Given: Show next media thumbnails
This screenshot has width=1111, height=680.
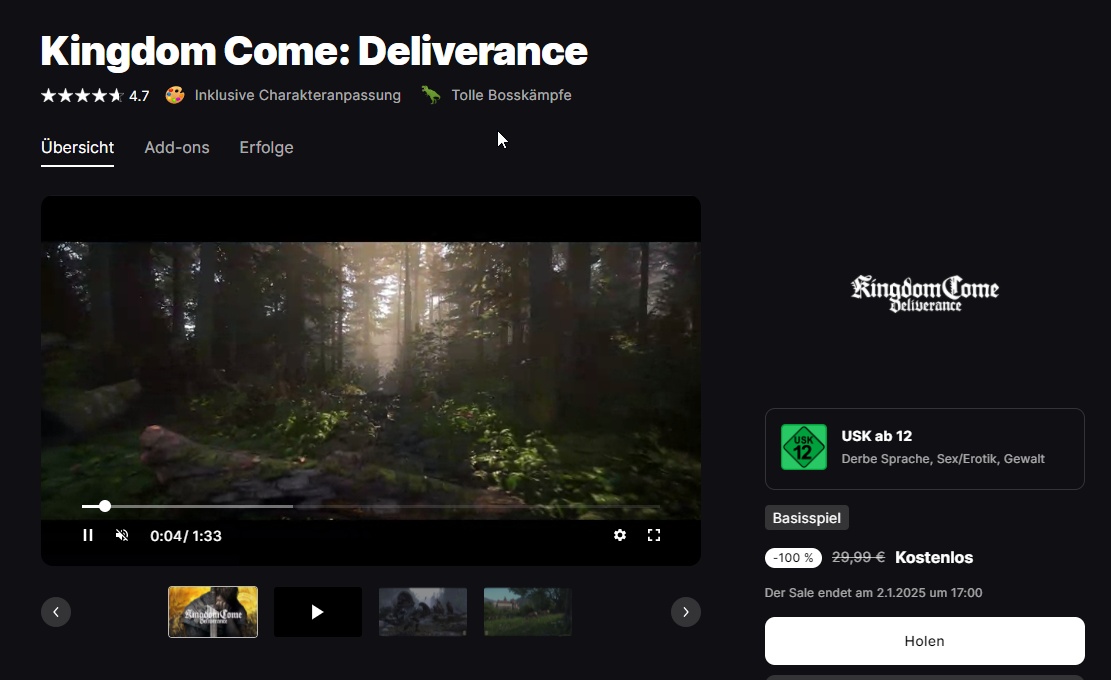Looking at the screenshot, I should [685, 612].
